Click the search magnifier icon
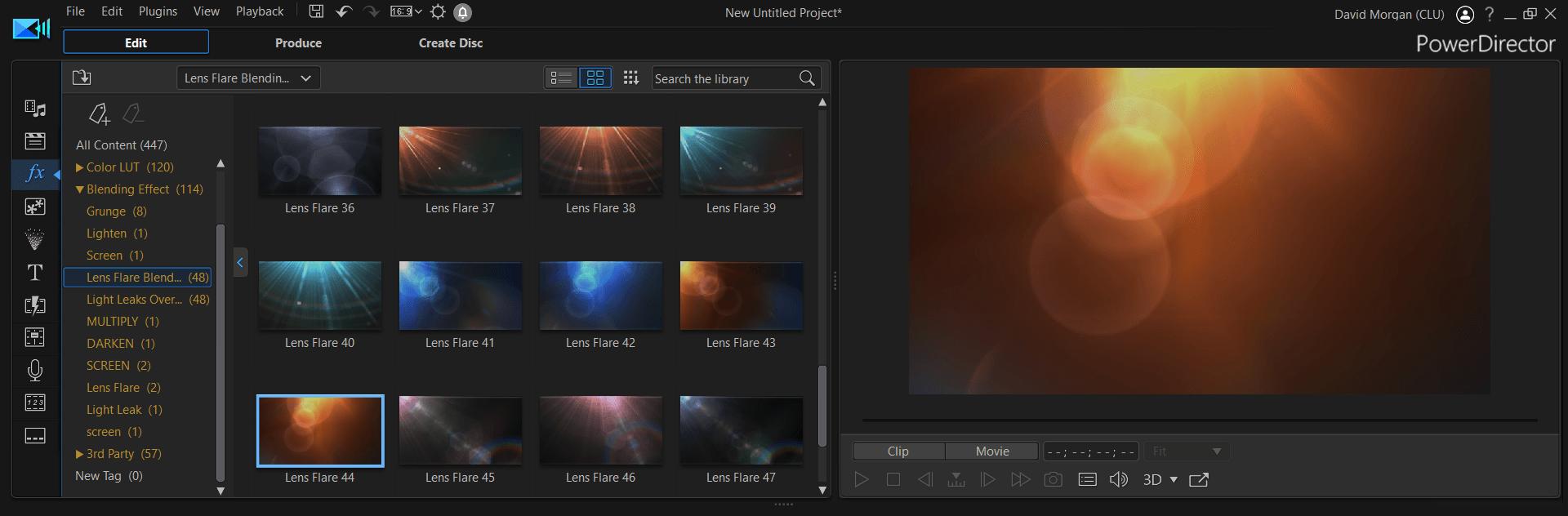The height and width of the screenshot is (516, 1568). point(807,78)
